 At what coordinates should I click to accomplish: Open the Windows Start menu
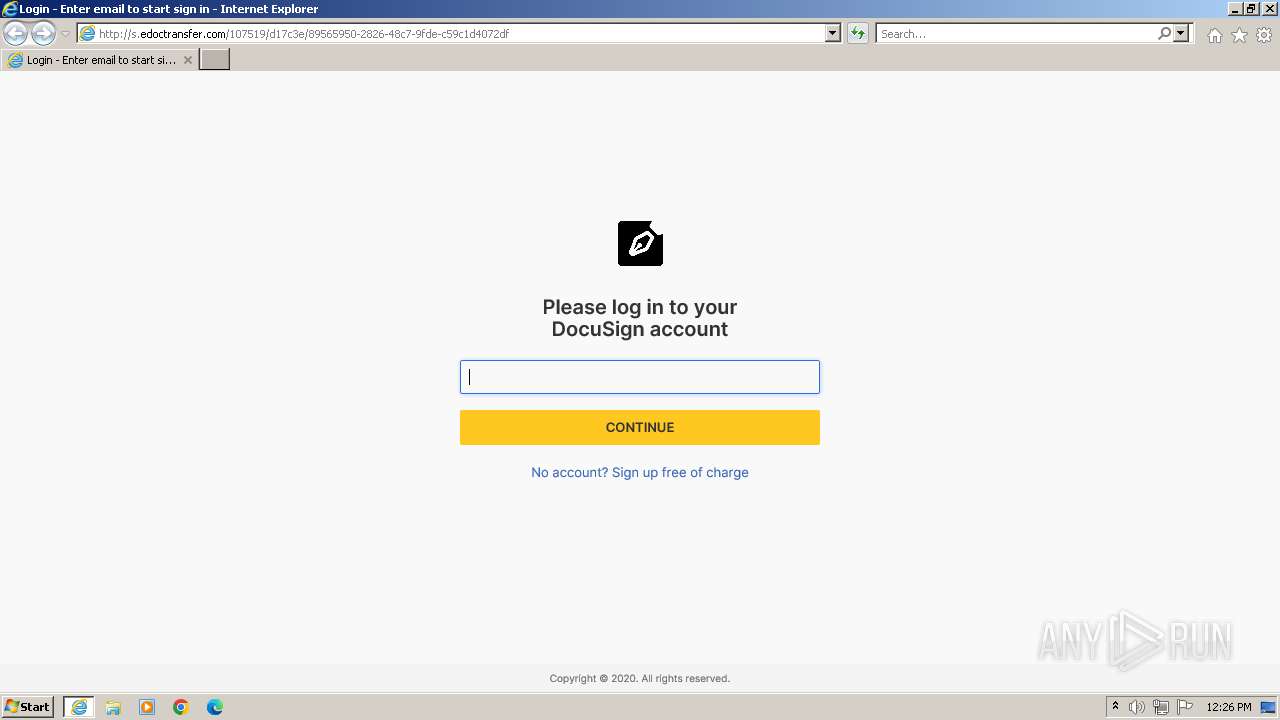tap(28, 707)
